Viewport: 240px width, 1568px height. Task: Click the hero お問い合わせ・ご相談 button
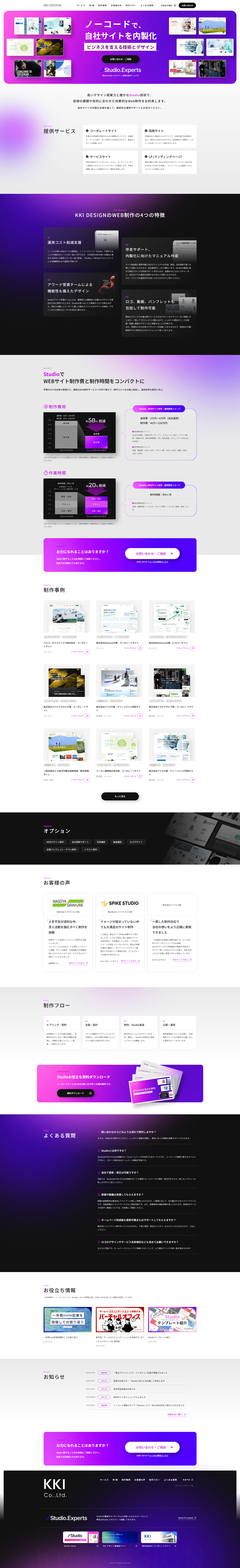click(120, 59)
